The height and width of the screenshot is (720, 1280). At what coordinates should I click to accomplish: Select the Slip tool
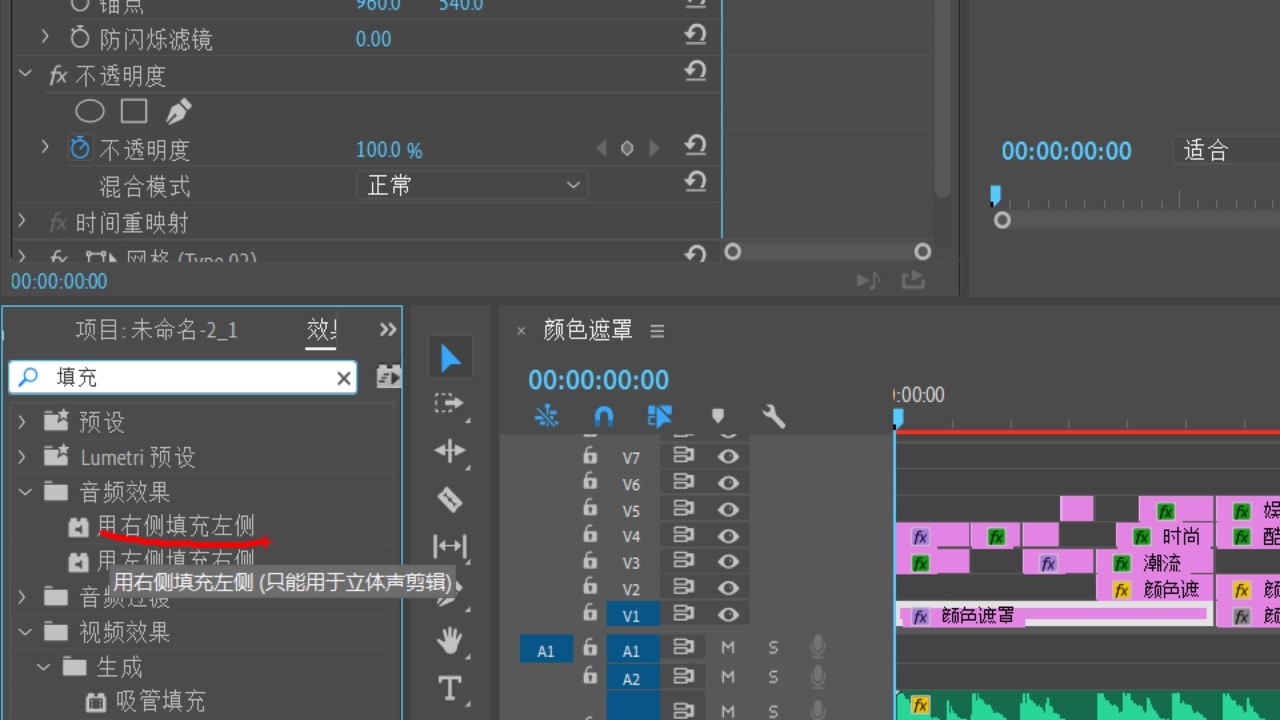(x=449, y=546)
